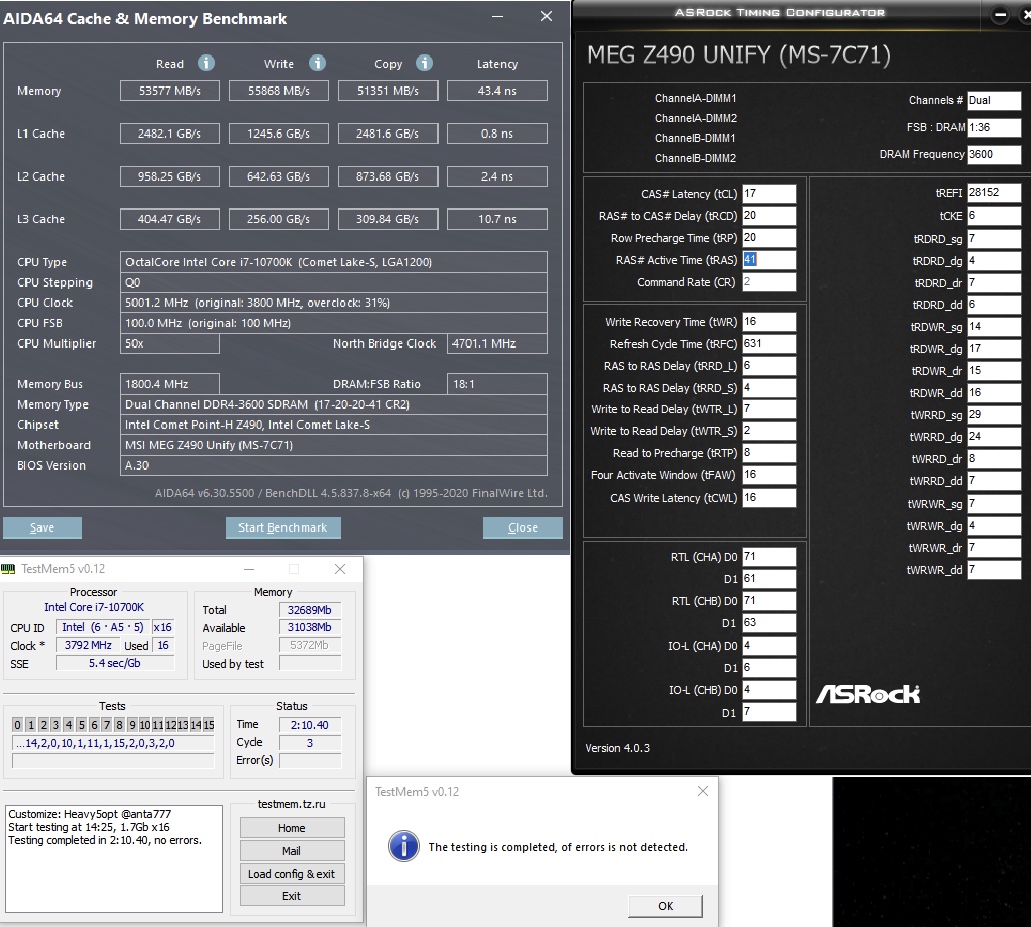The image size is (1031, 927).
Task: Click the CPU Clock 5001.2 MHz field
Action: pyautogui.click(x=333, y=302)
